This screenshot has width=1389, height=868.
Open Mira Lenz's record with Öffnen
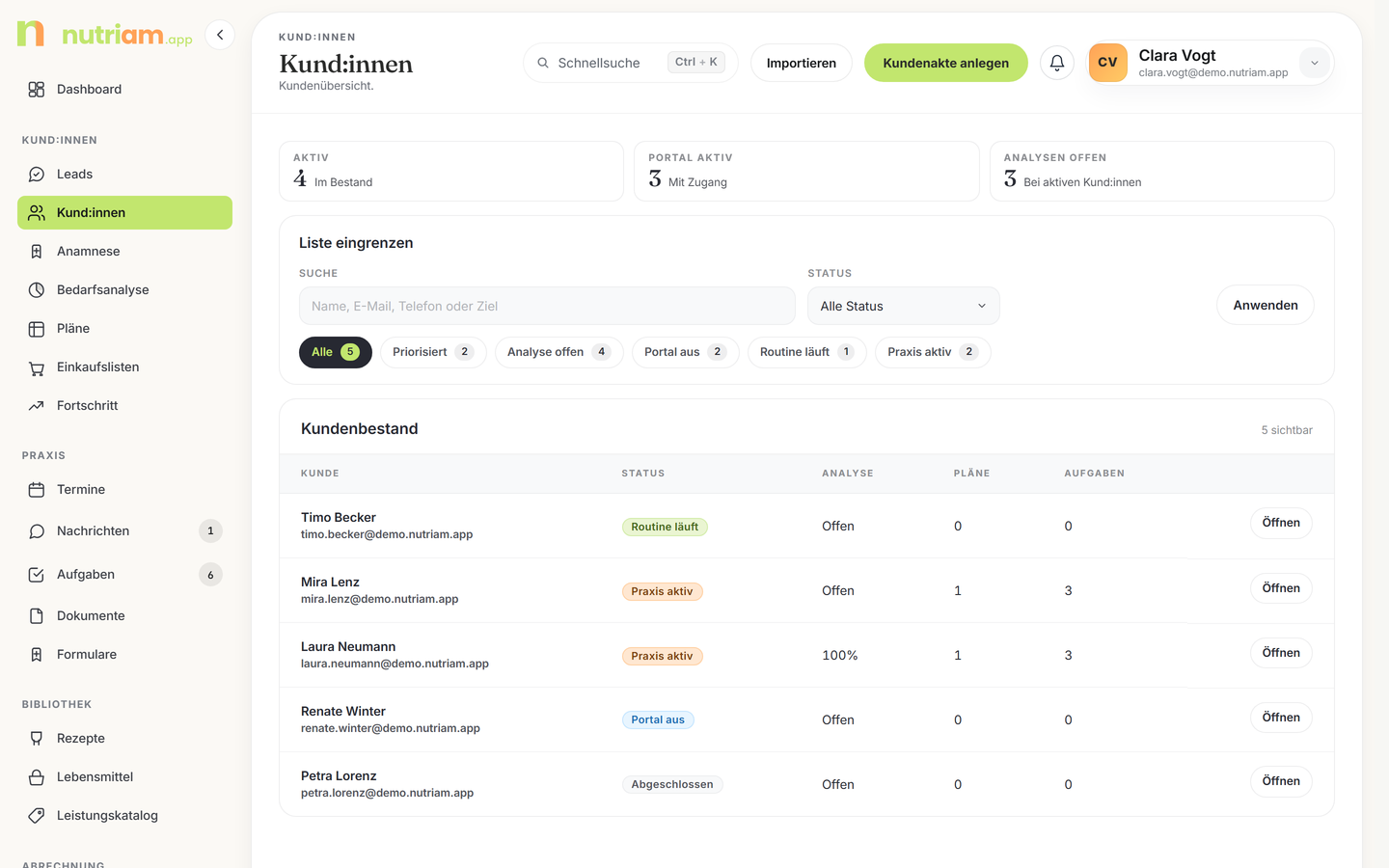[x=1281, y=588]
